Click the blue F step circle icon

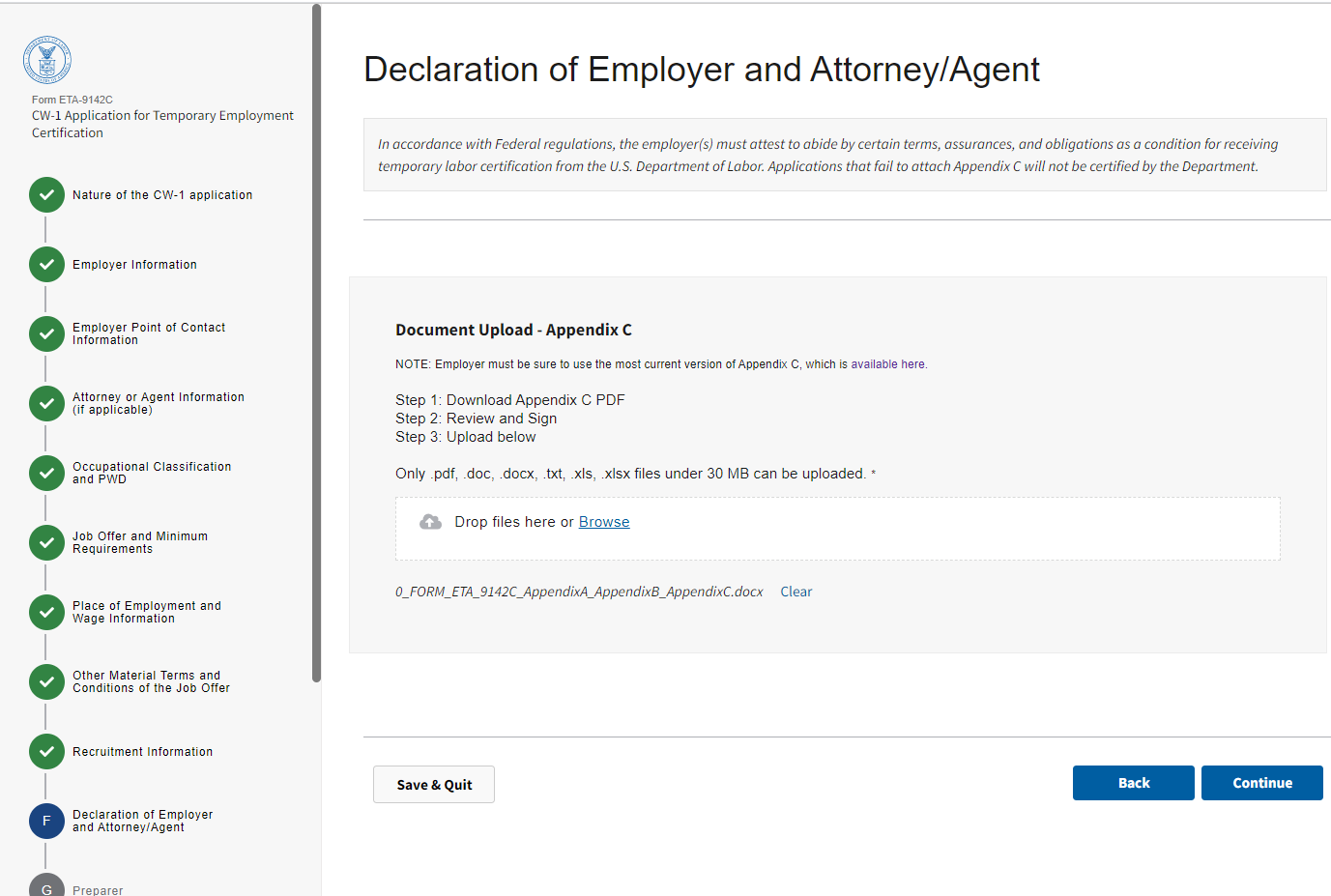tap(46, 822)
